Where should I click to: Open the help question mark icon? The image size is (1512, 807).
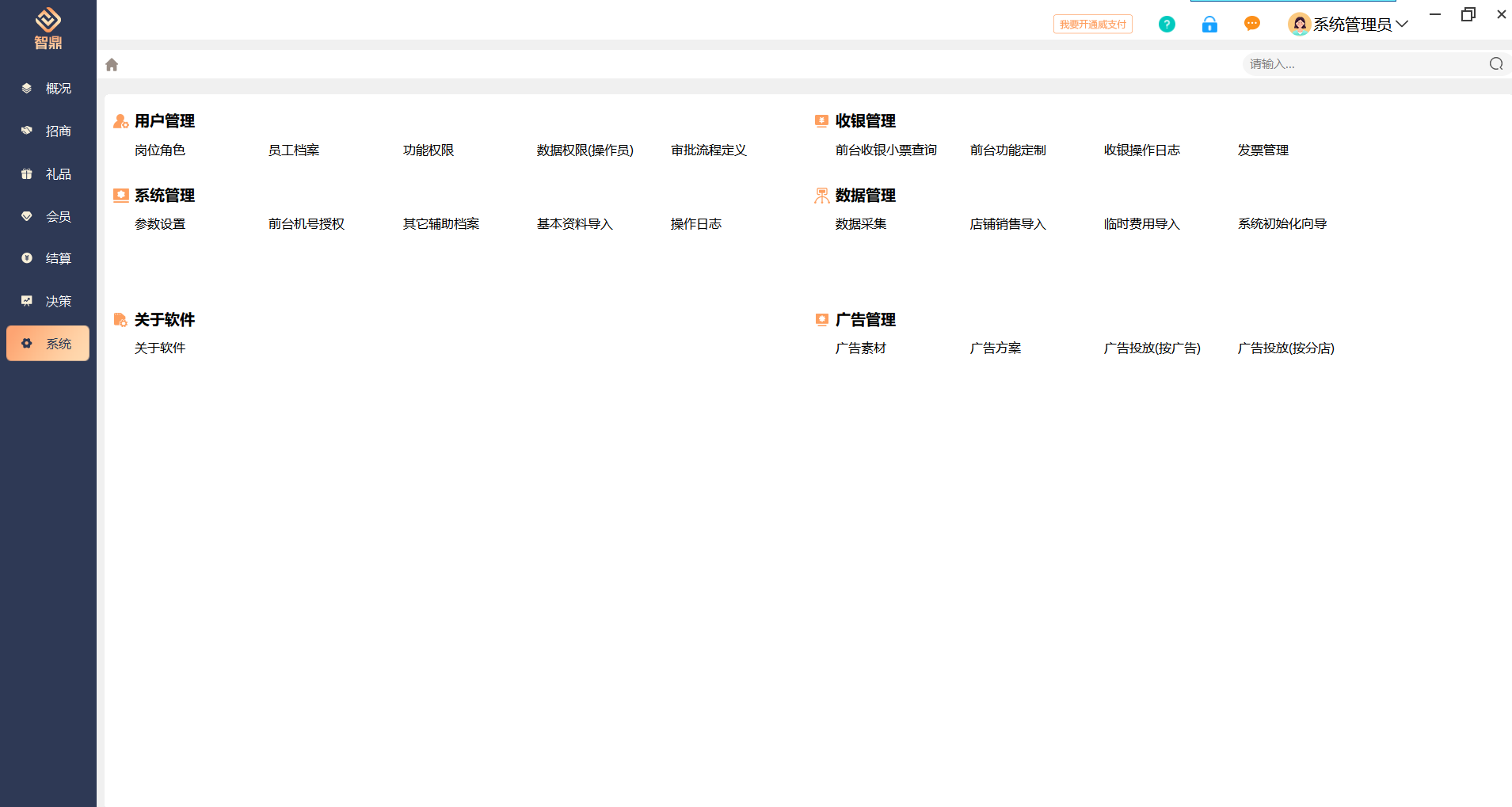(x=1167, y=25)
